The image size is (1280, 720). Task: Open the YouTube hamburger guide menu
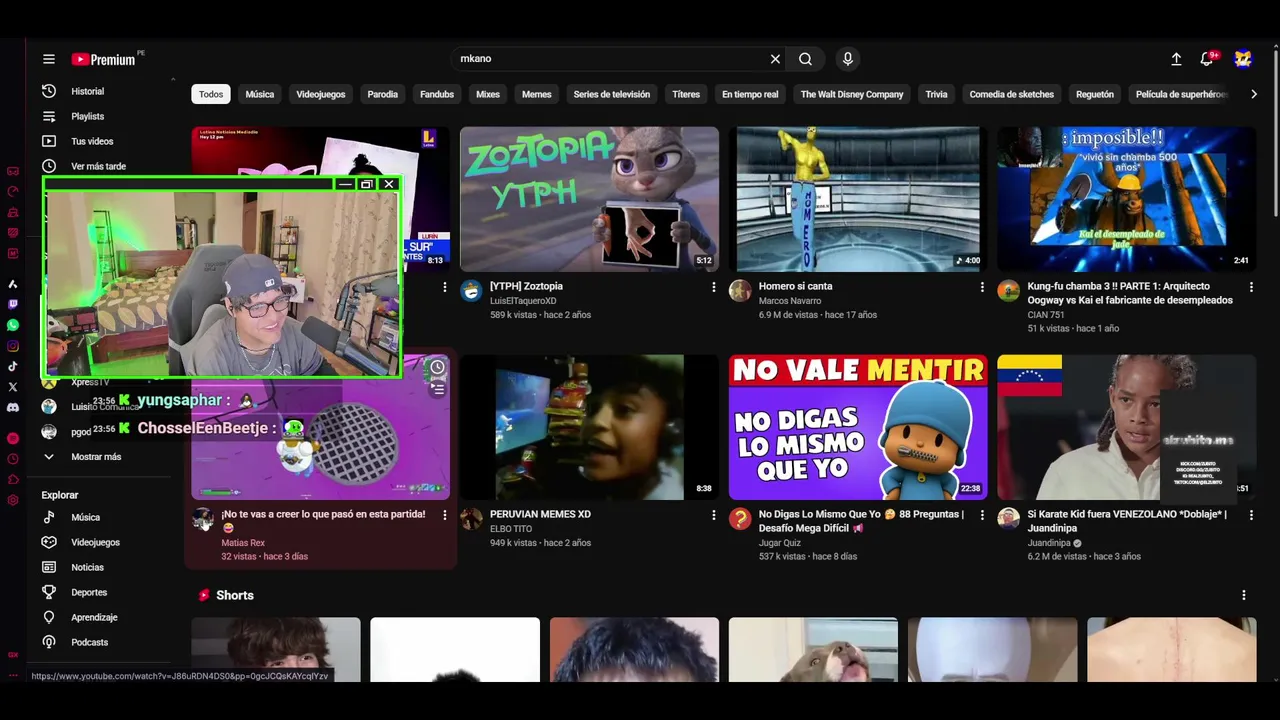pyautogui.click(x=48, y=59)
